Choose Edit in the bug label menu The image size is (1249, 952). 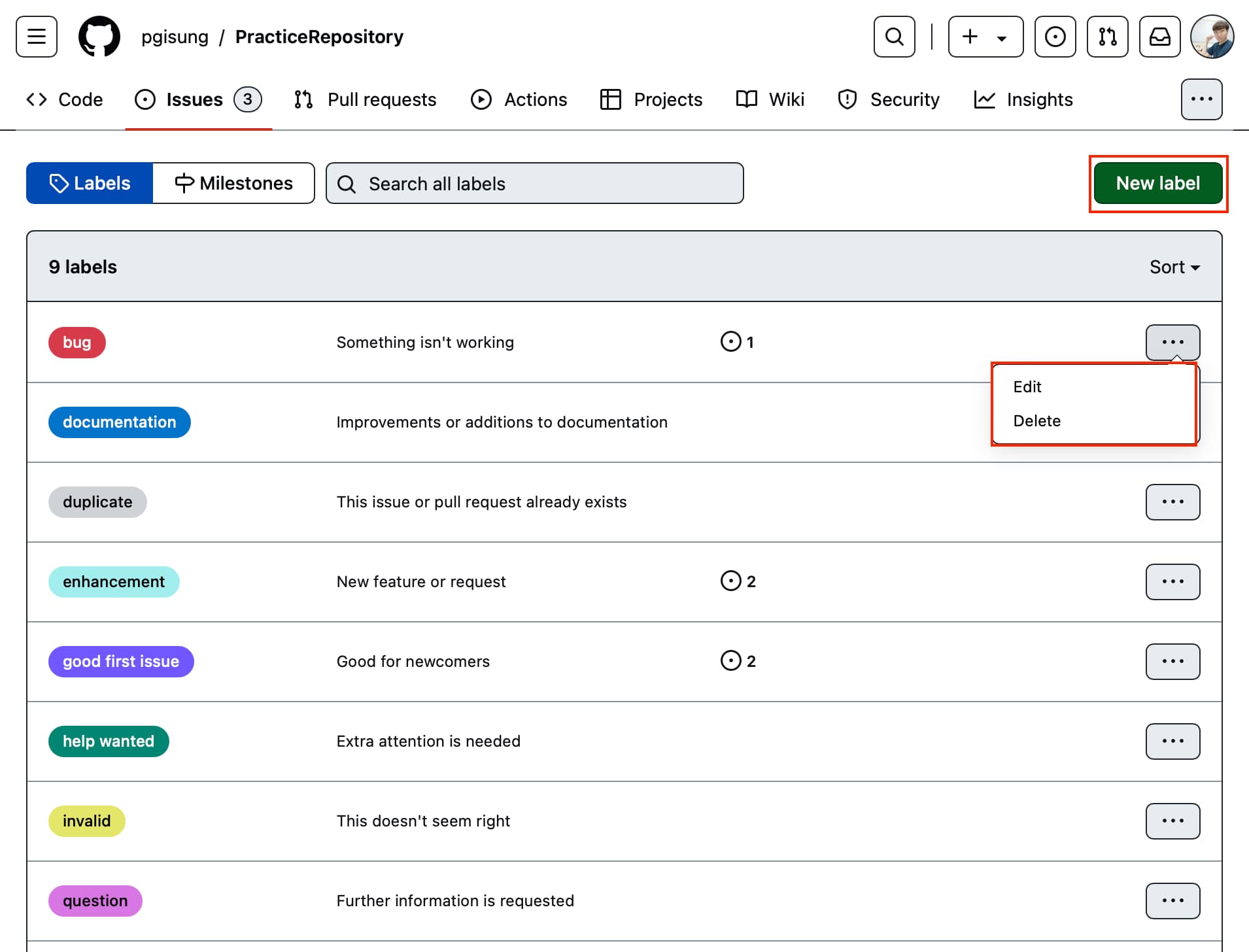pos(1094,386)
